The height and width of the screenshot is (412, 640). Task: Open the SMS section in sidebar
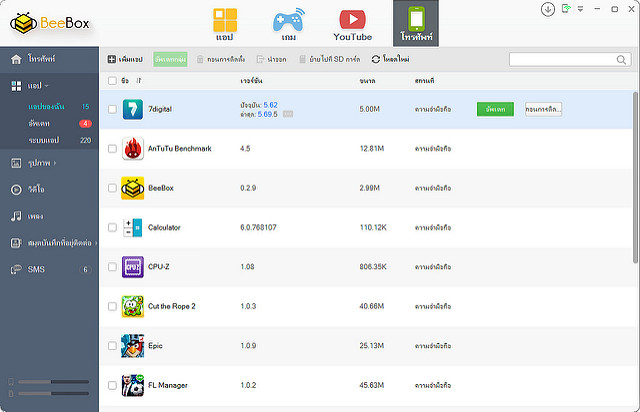pos(49,269)
